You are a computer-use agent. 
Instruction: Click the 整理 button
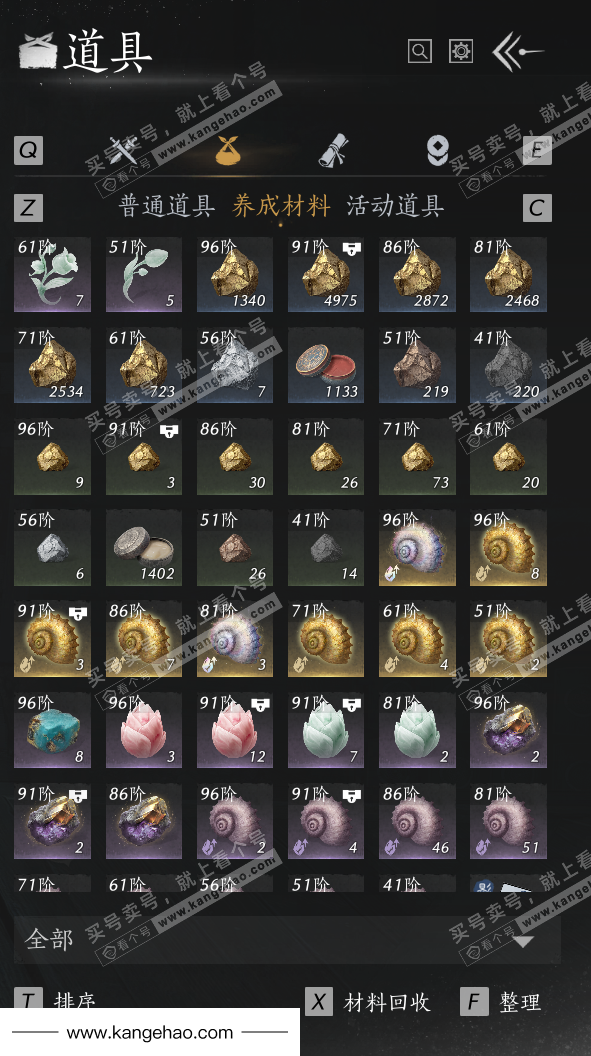coord(501,1002)
